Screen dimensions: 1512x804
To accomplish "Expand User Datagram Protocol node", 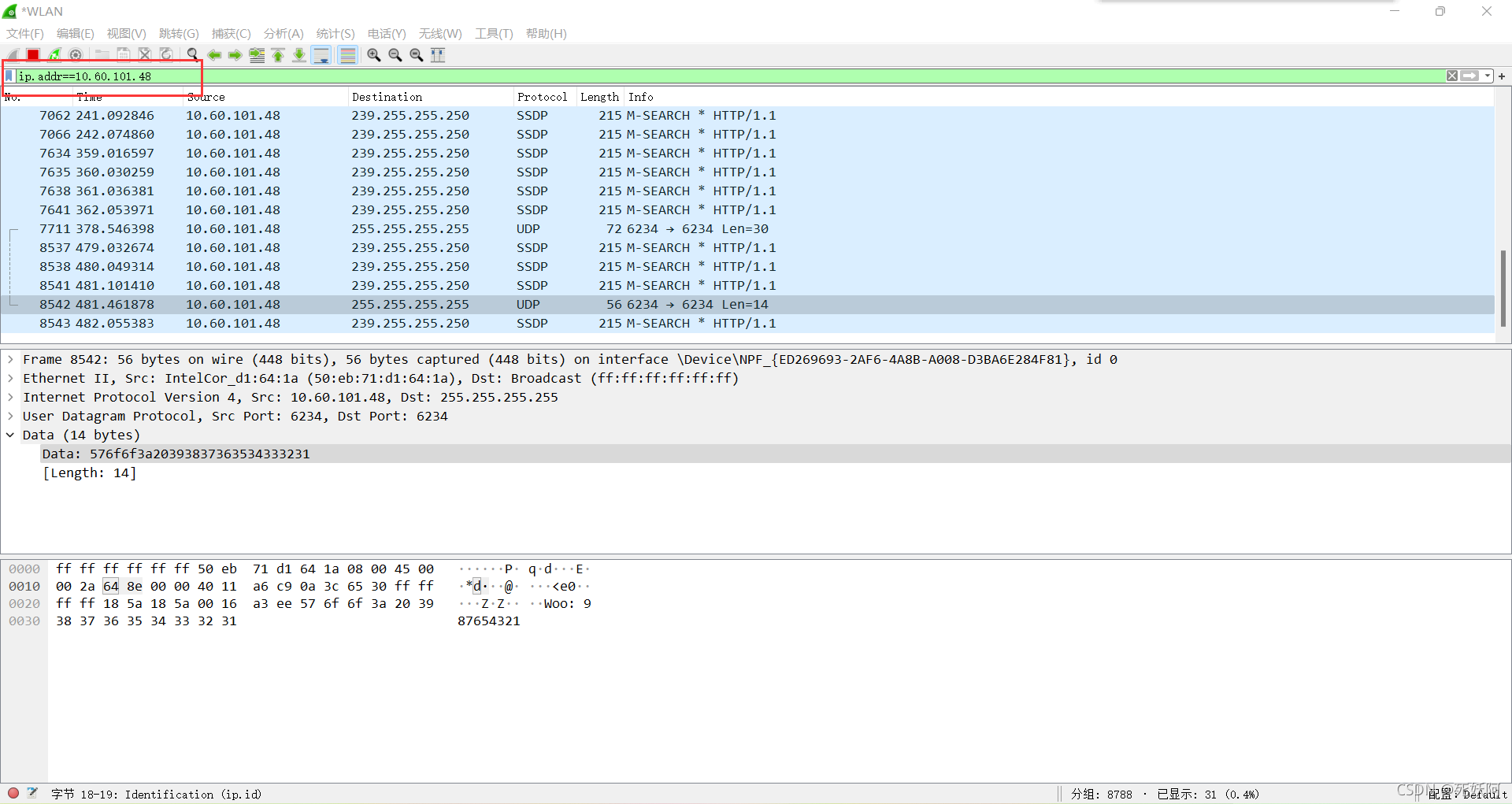I will tap(10, 416).
